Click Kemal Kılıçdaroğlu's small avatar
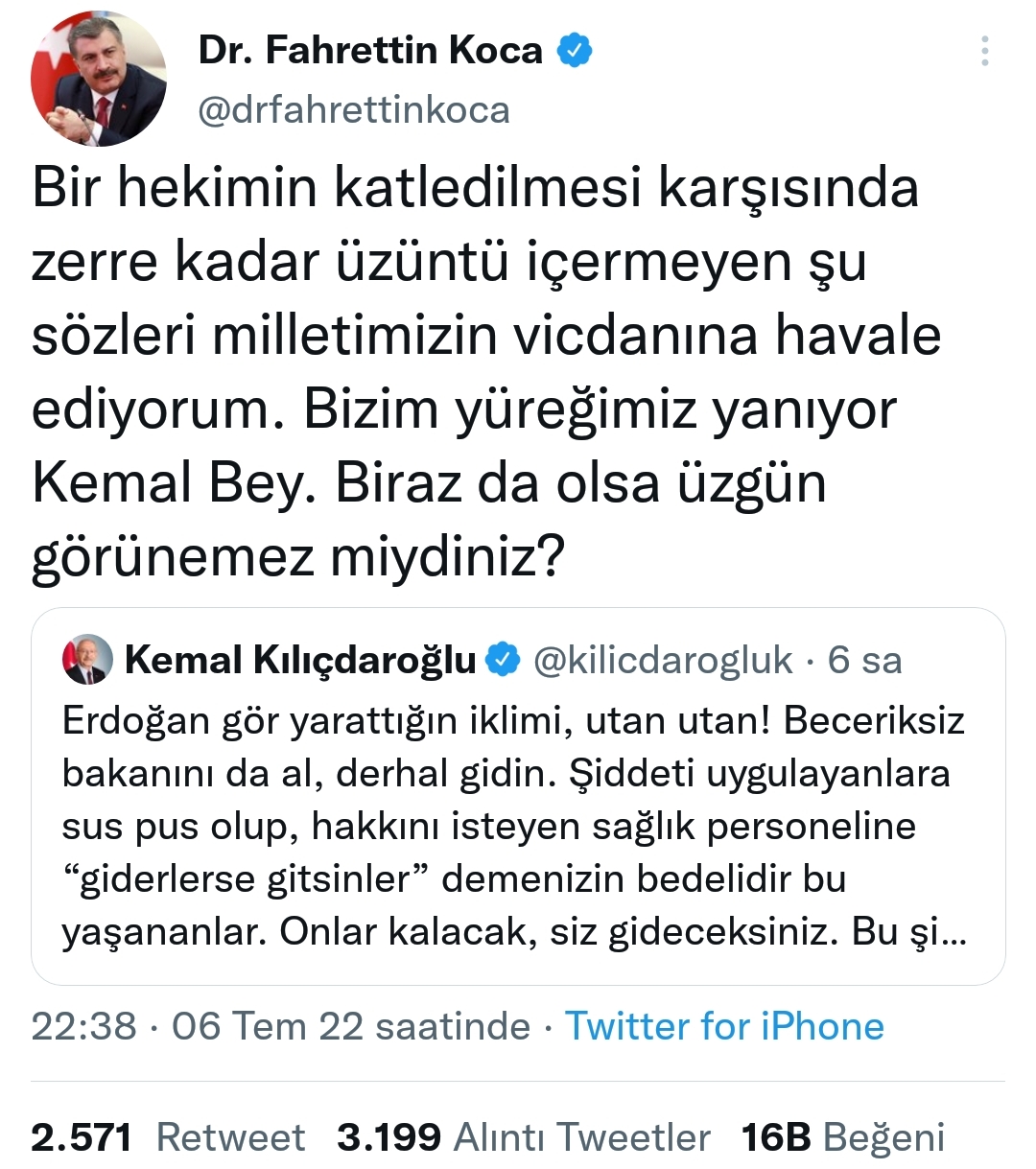The image size is (1036, 1169). click(87, 660)
